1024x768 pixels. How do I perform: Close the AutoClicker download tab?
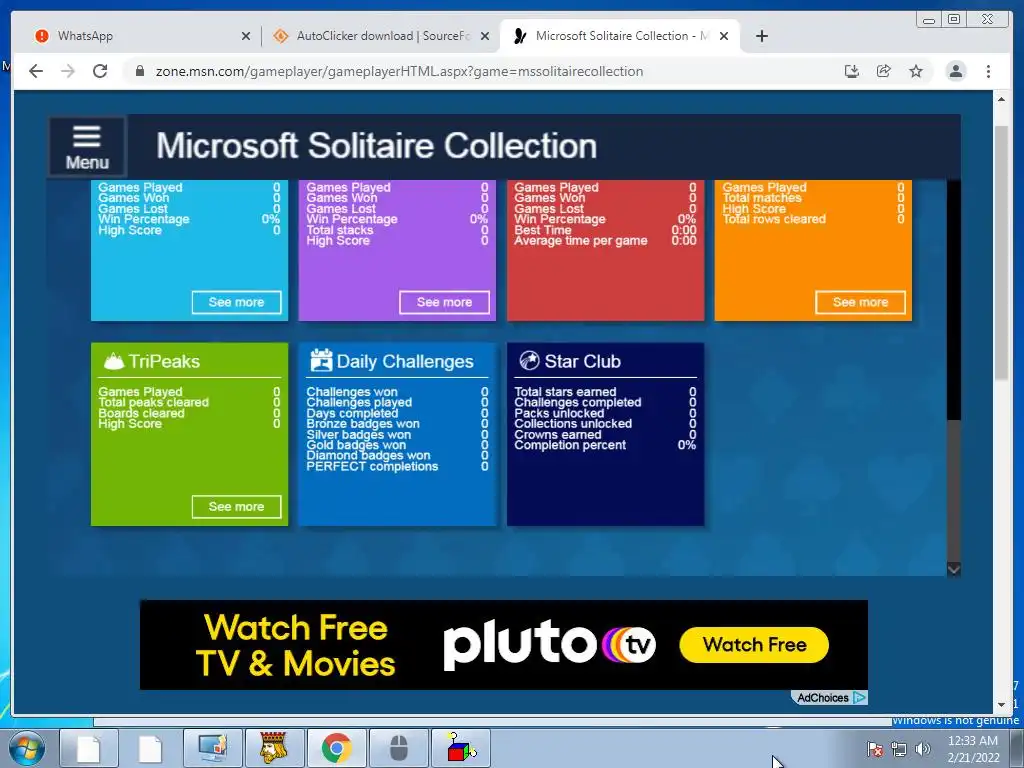click(x=485, y=36)
